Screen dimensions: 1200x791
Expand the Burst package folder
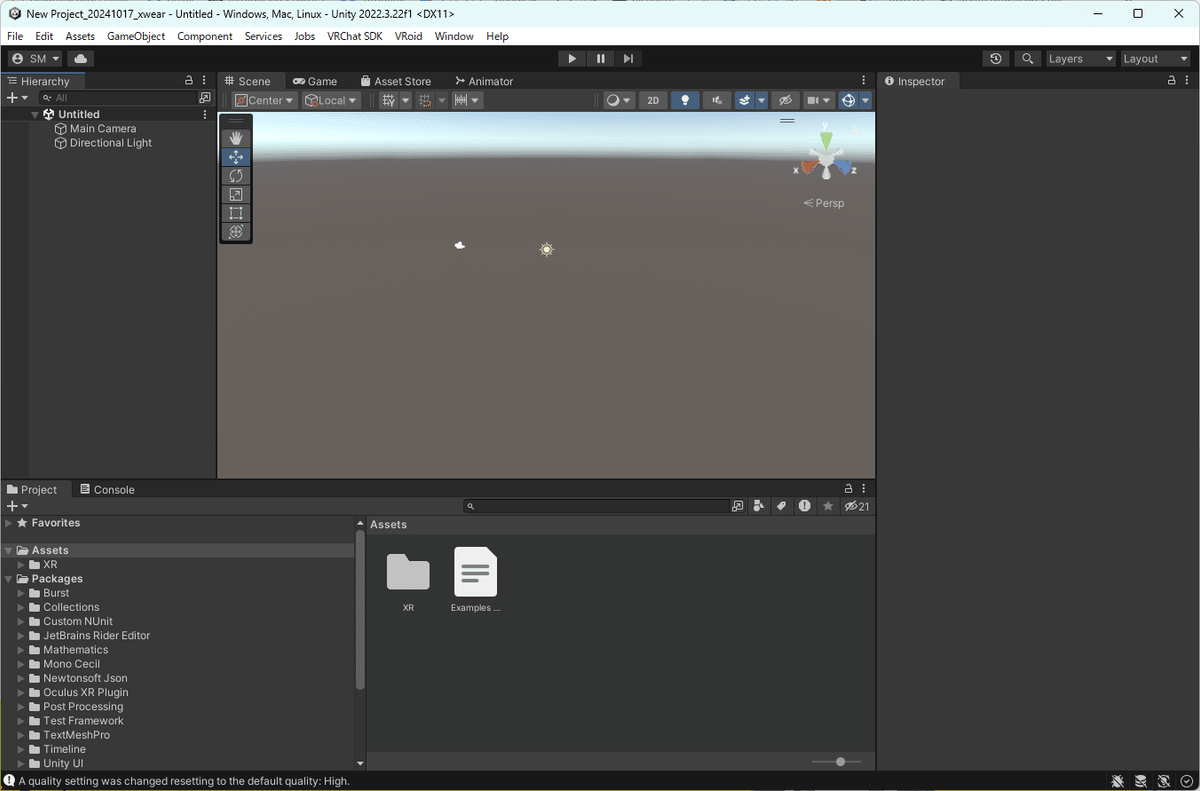(x=21, y=593)
